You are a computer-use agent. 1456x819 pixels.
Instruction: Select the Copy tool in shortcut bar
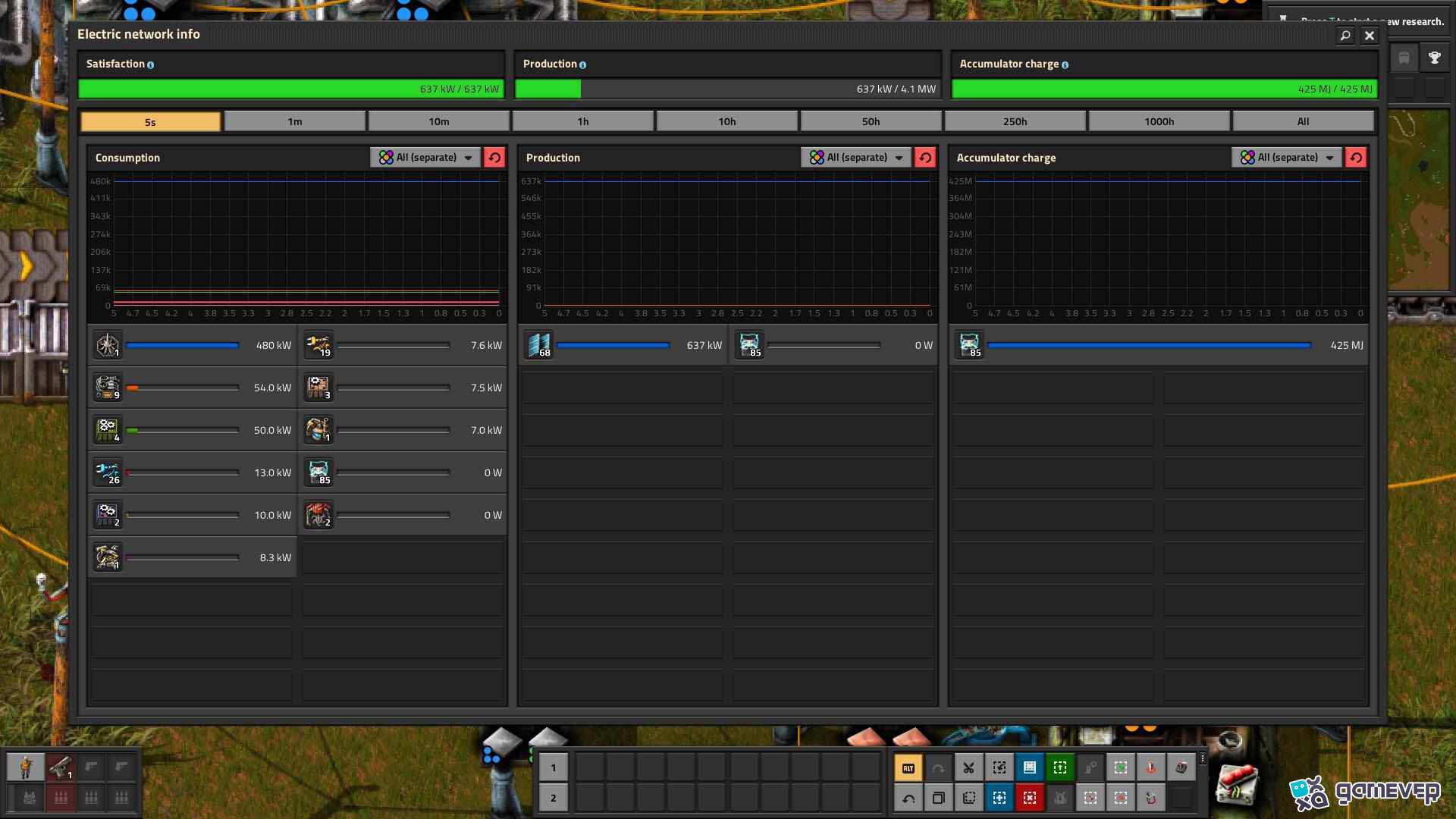(x=938, y=798)
